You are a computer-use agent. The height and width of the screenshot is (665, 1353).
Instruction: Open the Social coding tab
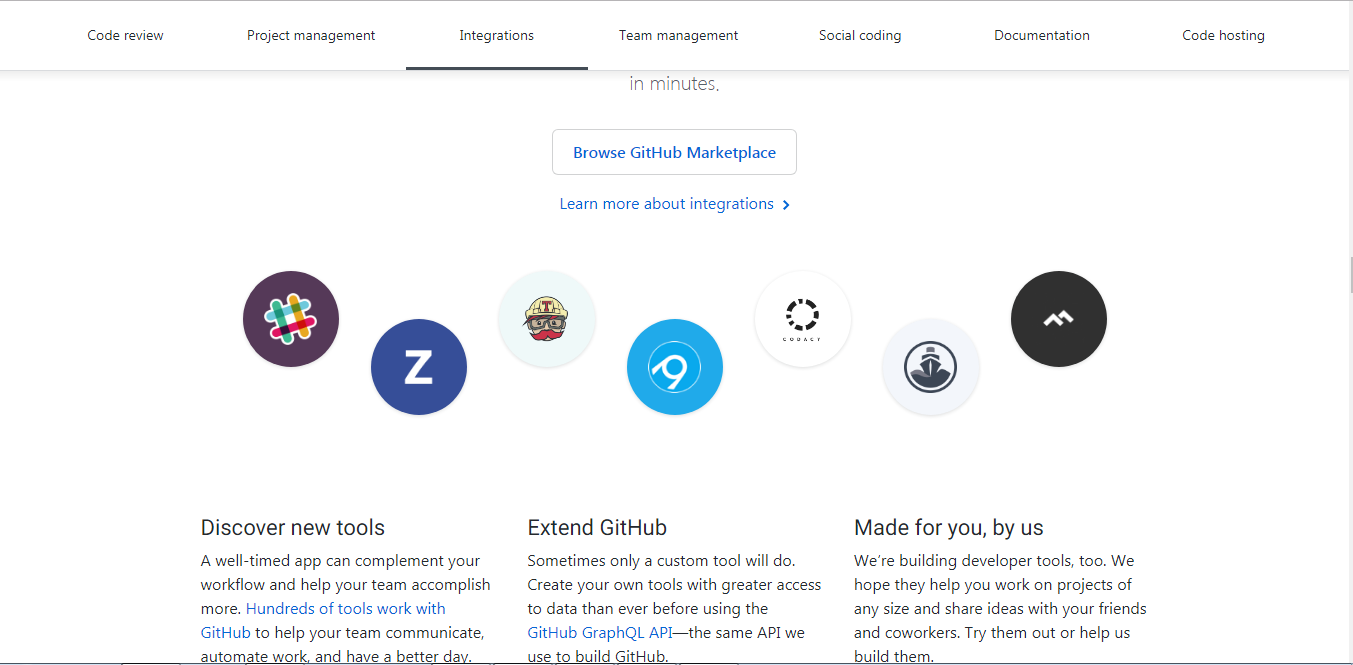point(860,35)
